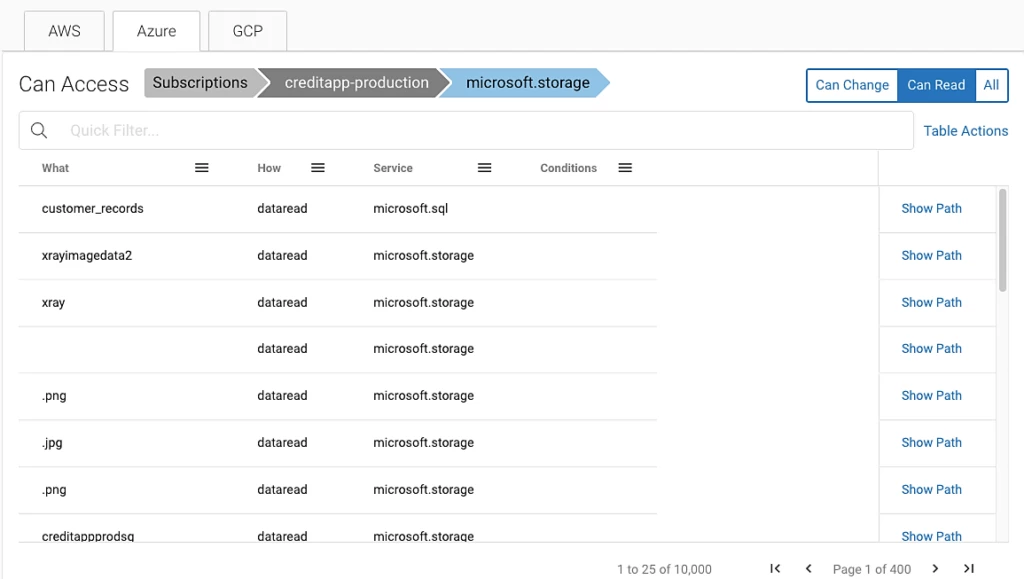This screenshot has width=1024, height=579.
Task: Switch permissions filter to All
Action: (991, 85)
